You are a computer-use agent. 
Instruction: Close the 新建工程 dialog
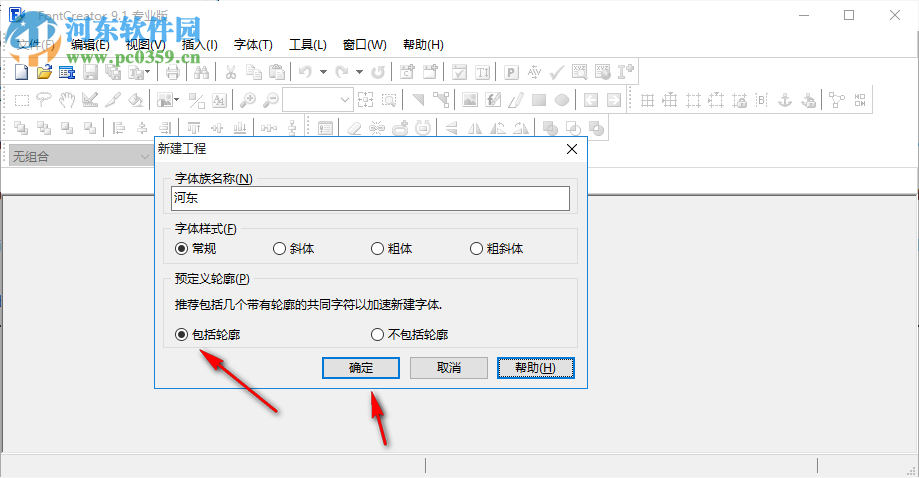(572, 149)
